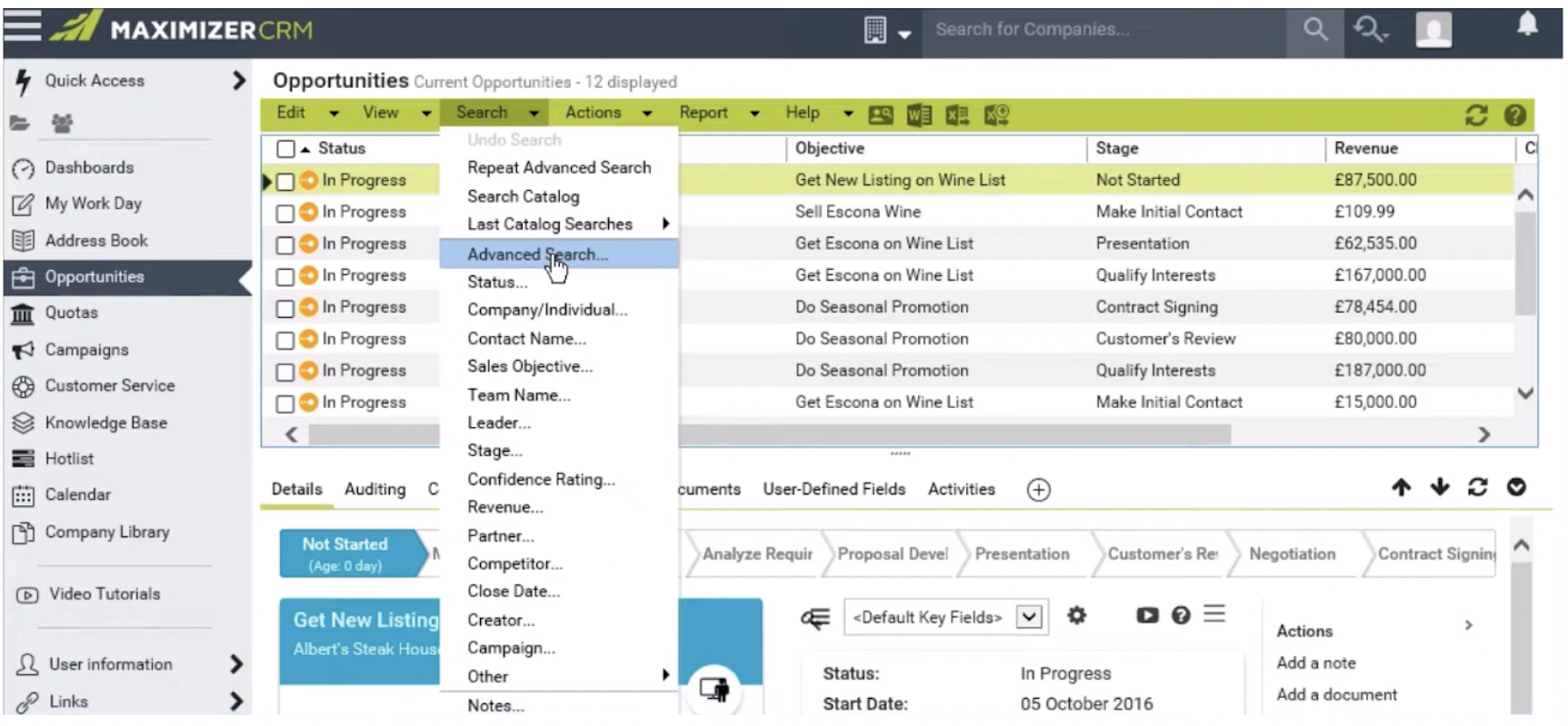Refresh the opportunities list

click(1476, 115)
